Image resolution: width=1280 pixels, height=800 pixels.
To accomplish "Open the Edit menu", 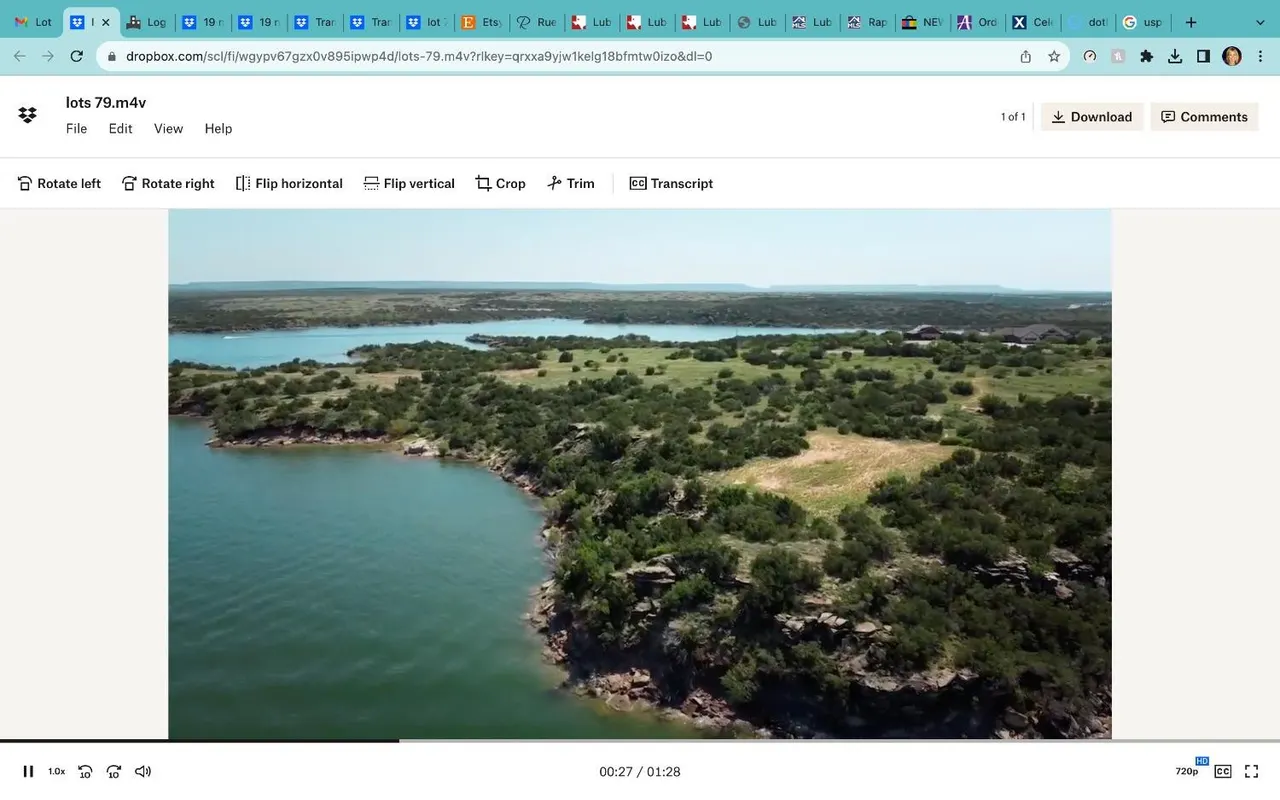I will point(121,128).
